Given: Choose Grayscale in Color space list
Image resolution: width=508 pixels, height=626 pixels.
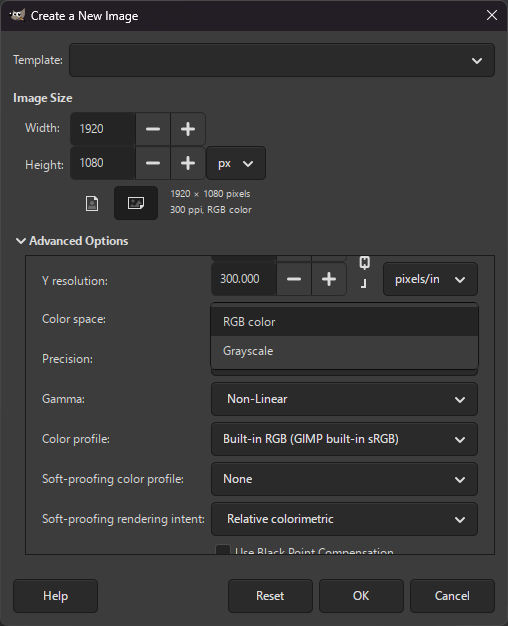Looking at the screenshot, I should click(344, 351).
